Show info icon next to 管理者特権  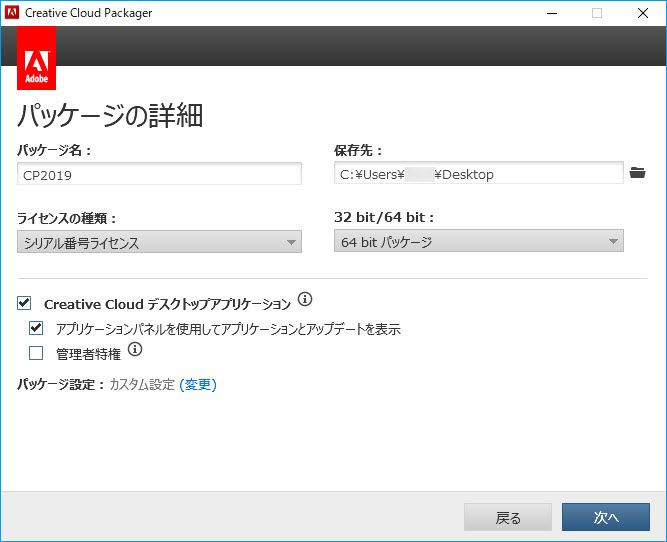(x=135, y=349)
